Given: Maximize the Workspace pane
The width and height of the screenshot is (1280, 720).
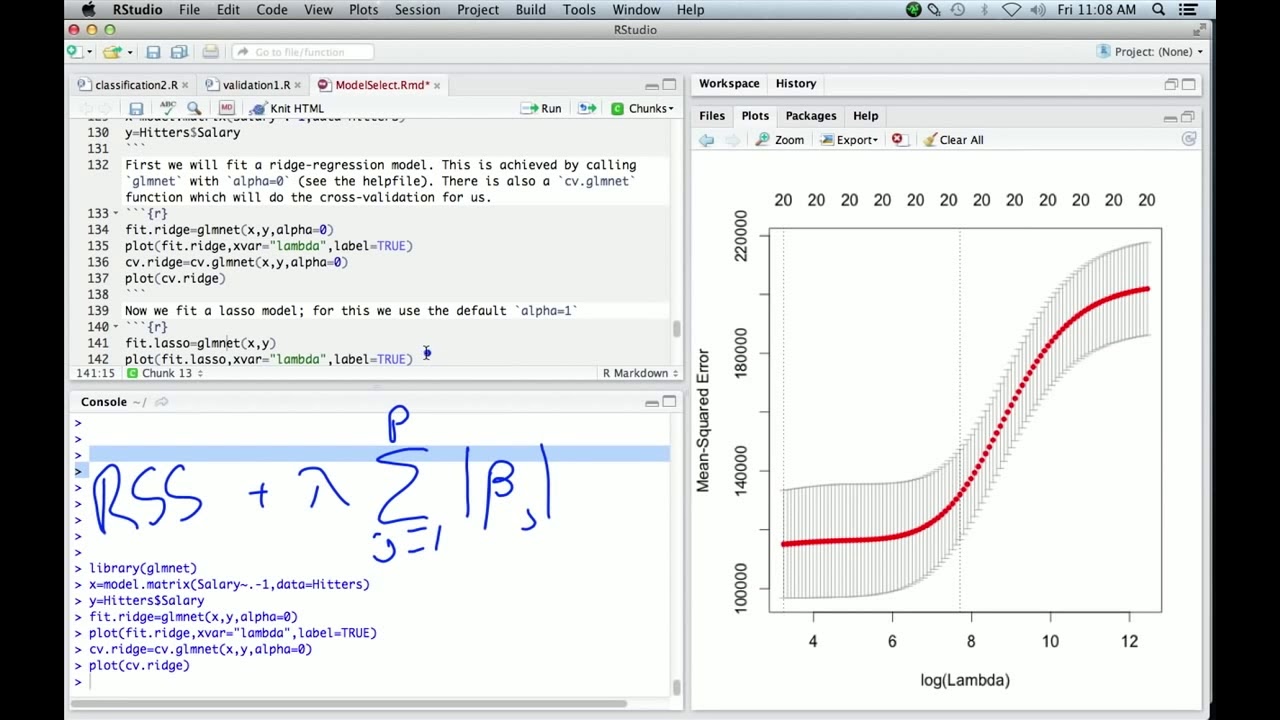Looking at the screenshot, I should click(1188, 84).
